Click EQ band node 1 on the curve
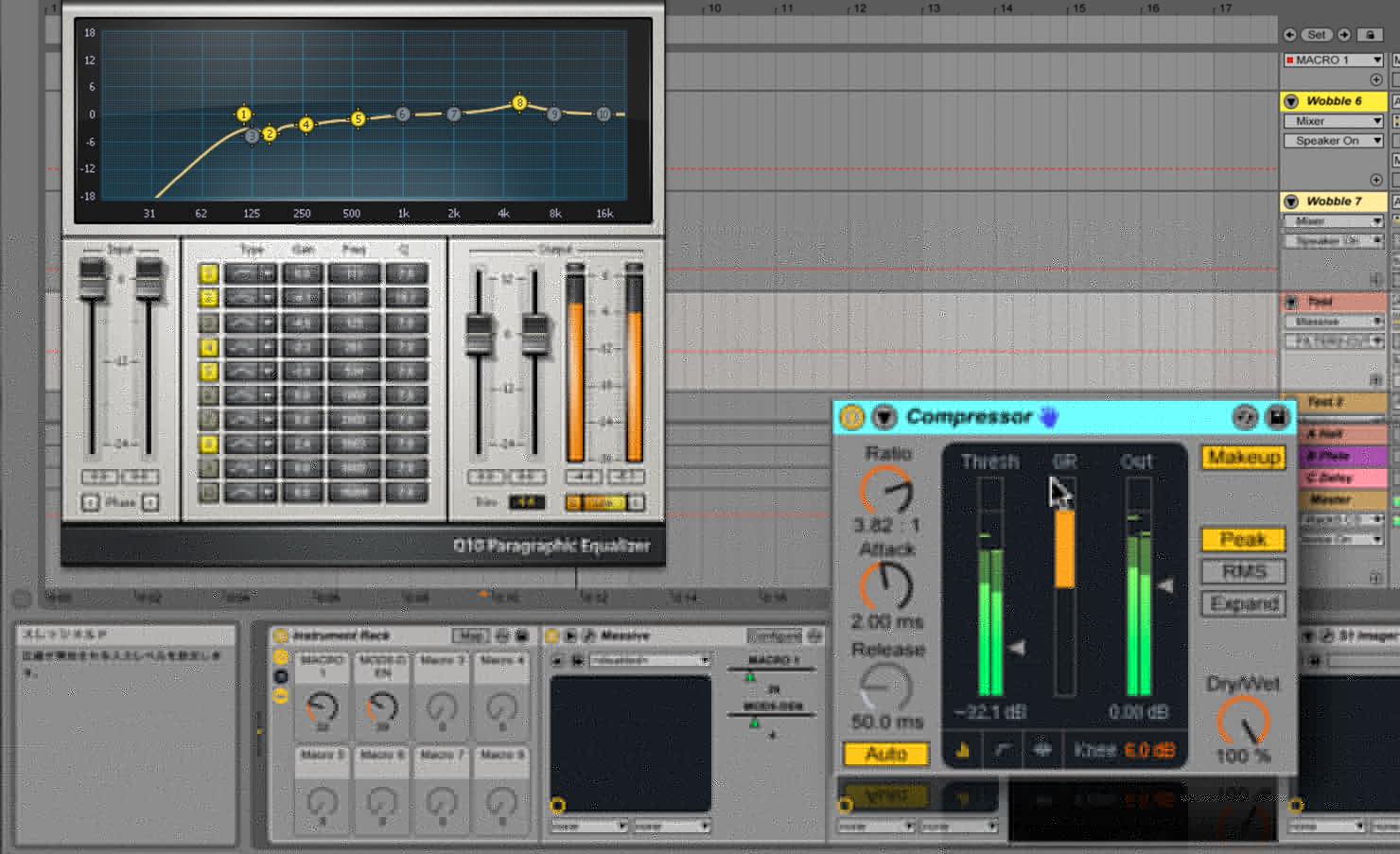The height and width of the screenshot is (854, 1400). coord(244,114)
